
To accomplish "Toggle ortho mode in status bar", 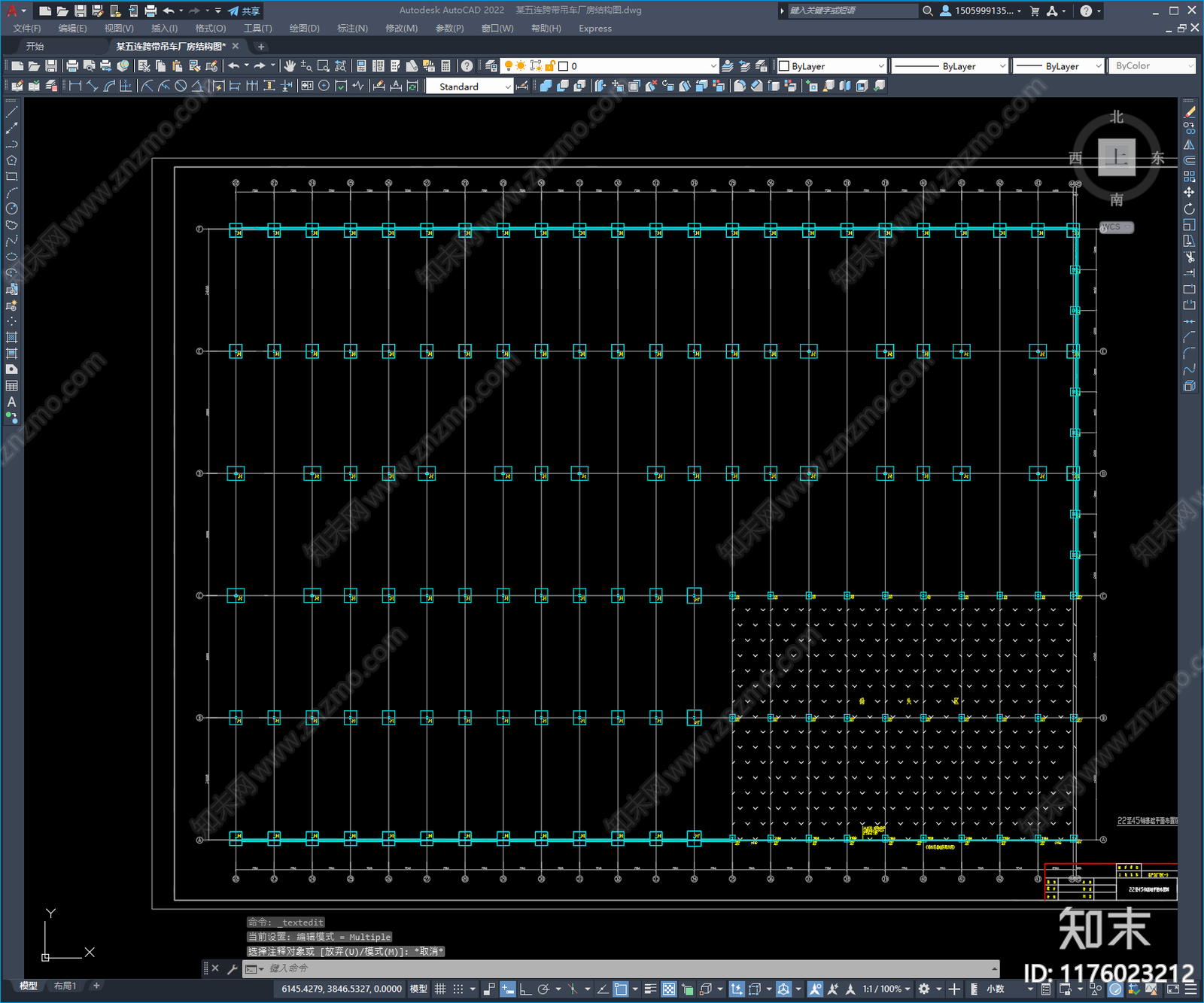I will (x=525, y=989).
